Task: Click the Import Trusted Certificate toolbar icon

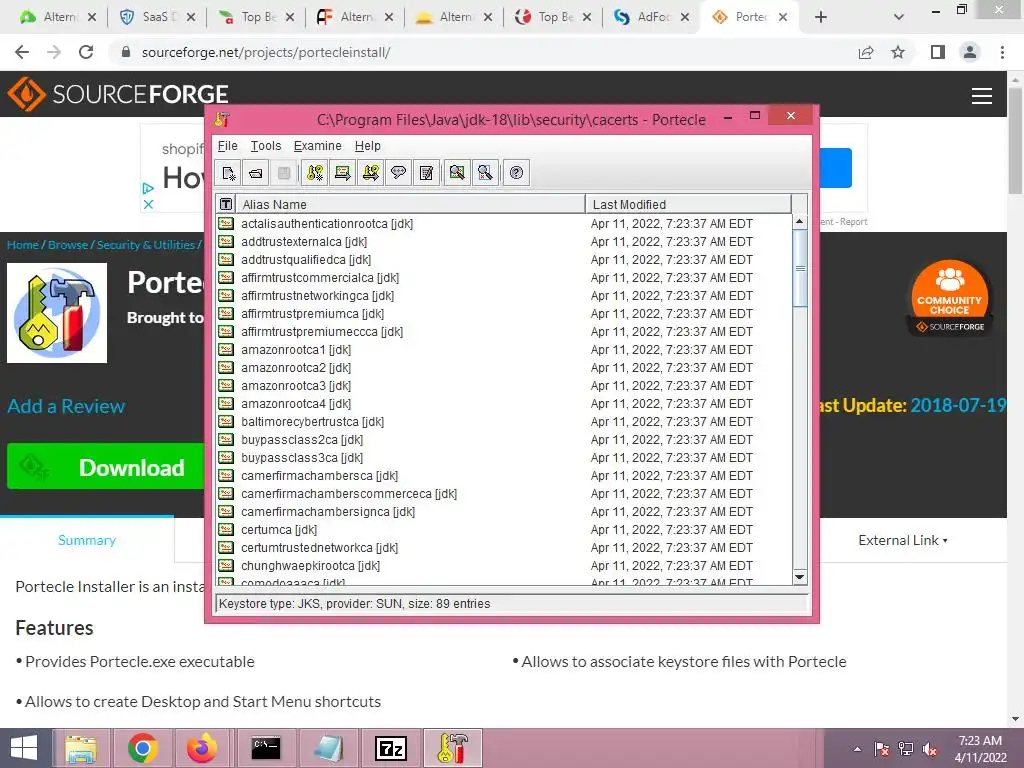Action: click(342, 173)
